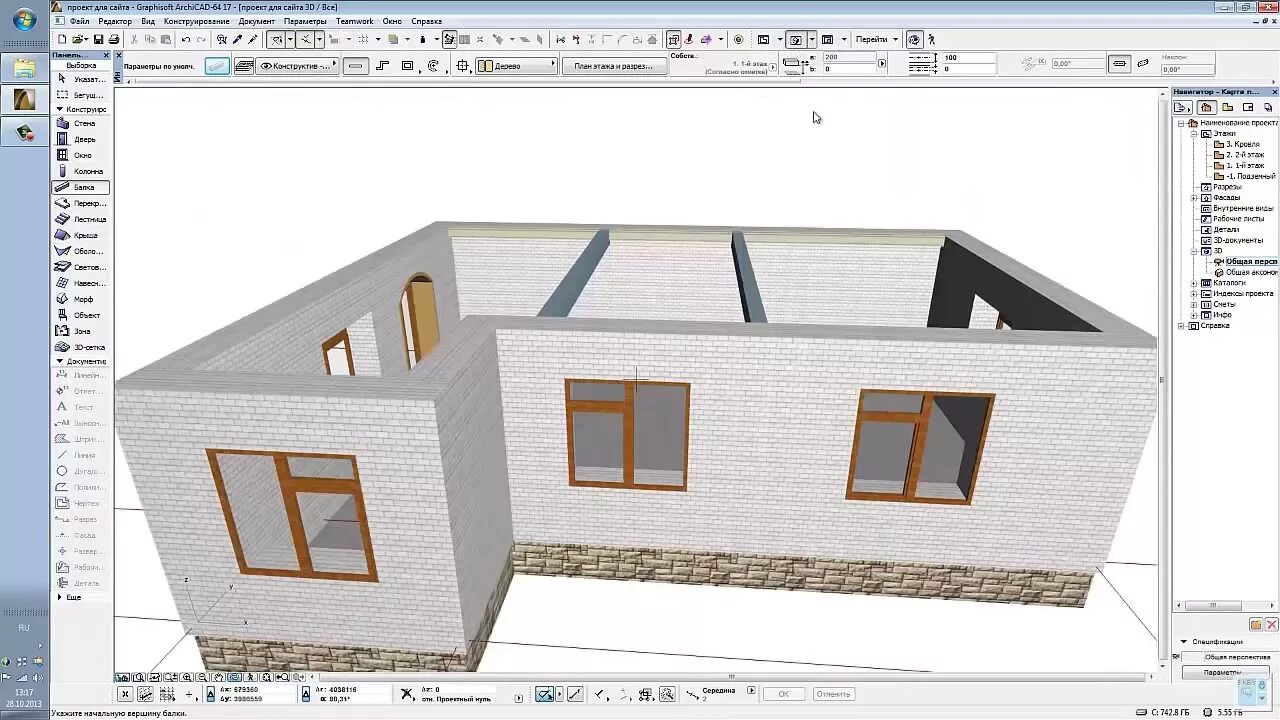Screen dimensions: 1280x720
Task: Expand the Индексы проекта tree node
Action: [1194, 294]
